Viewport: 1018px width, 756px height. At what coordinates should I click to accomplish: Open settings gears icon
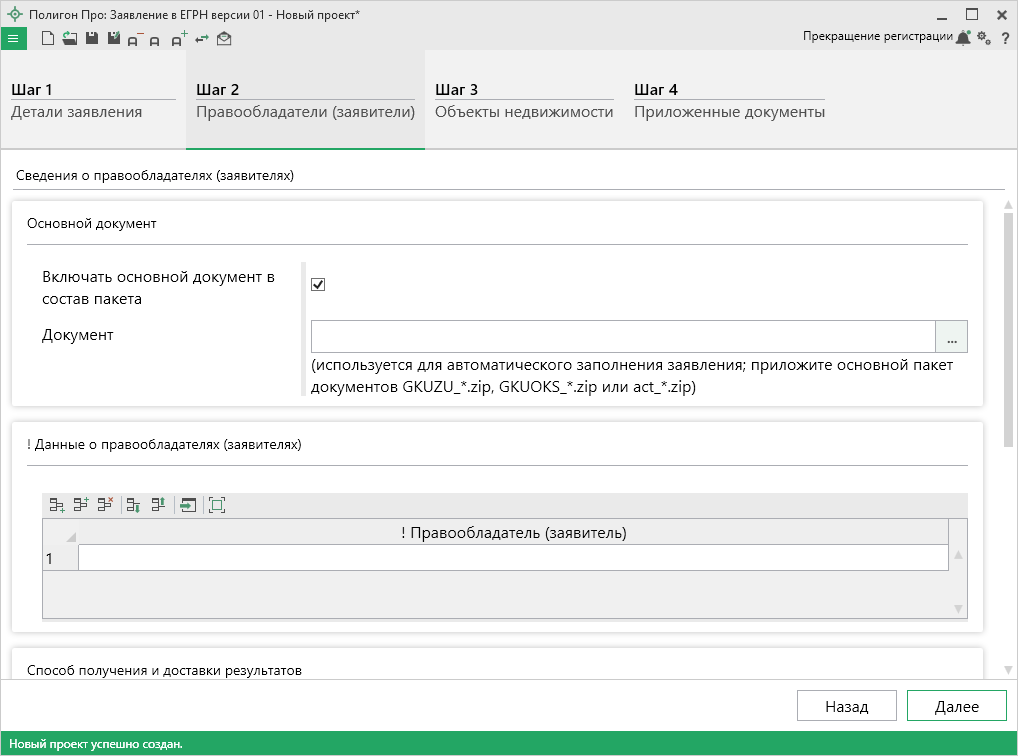click(x=984, y=38)
